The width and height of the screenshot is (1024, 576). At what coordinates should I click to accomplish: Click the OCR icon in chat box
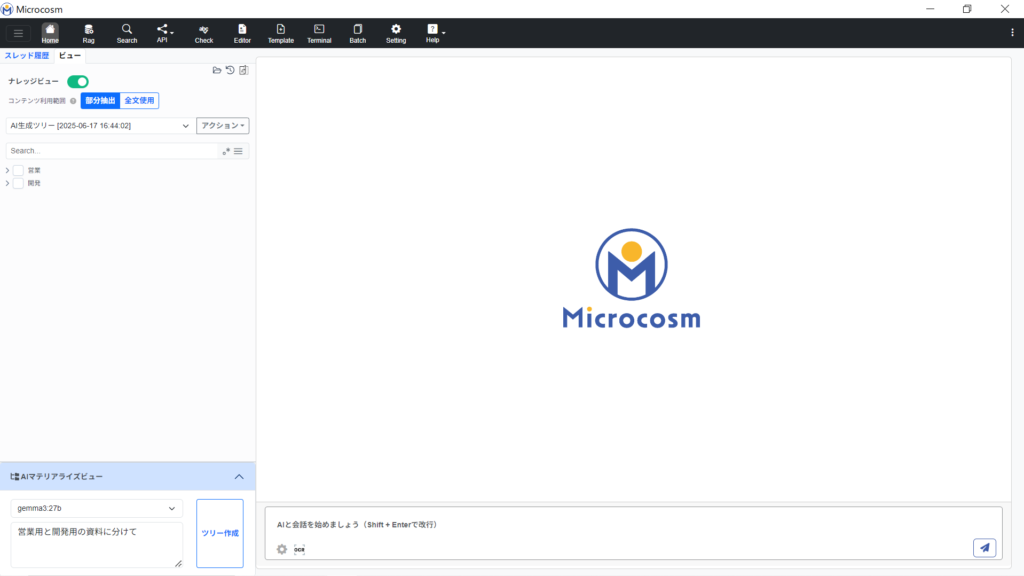299,549
